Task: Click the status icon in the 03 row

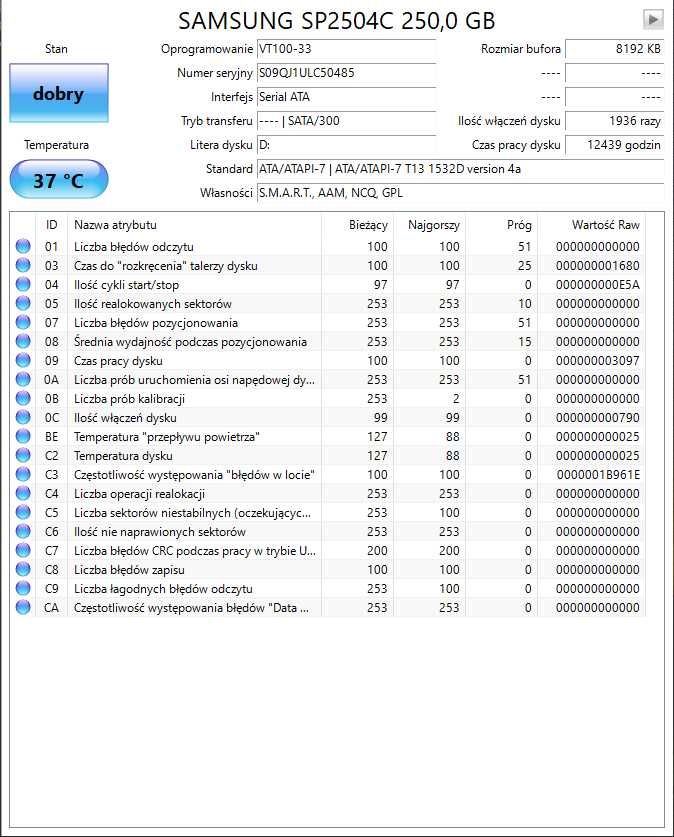Action: (x=23, y=265)
